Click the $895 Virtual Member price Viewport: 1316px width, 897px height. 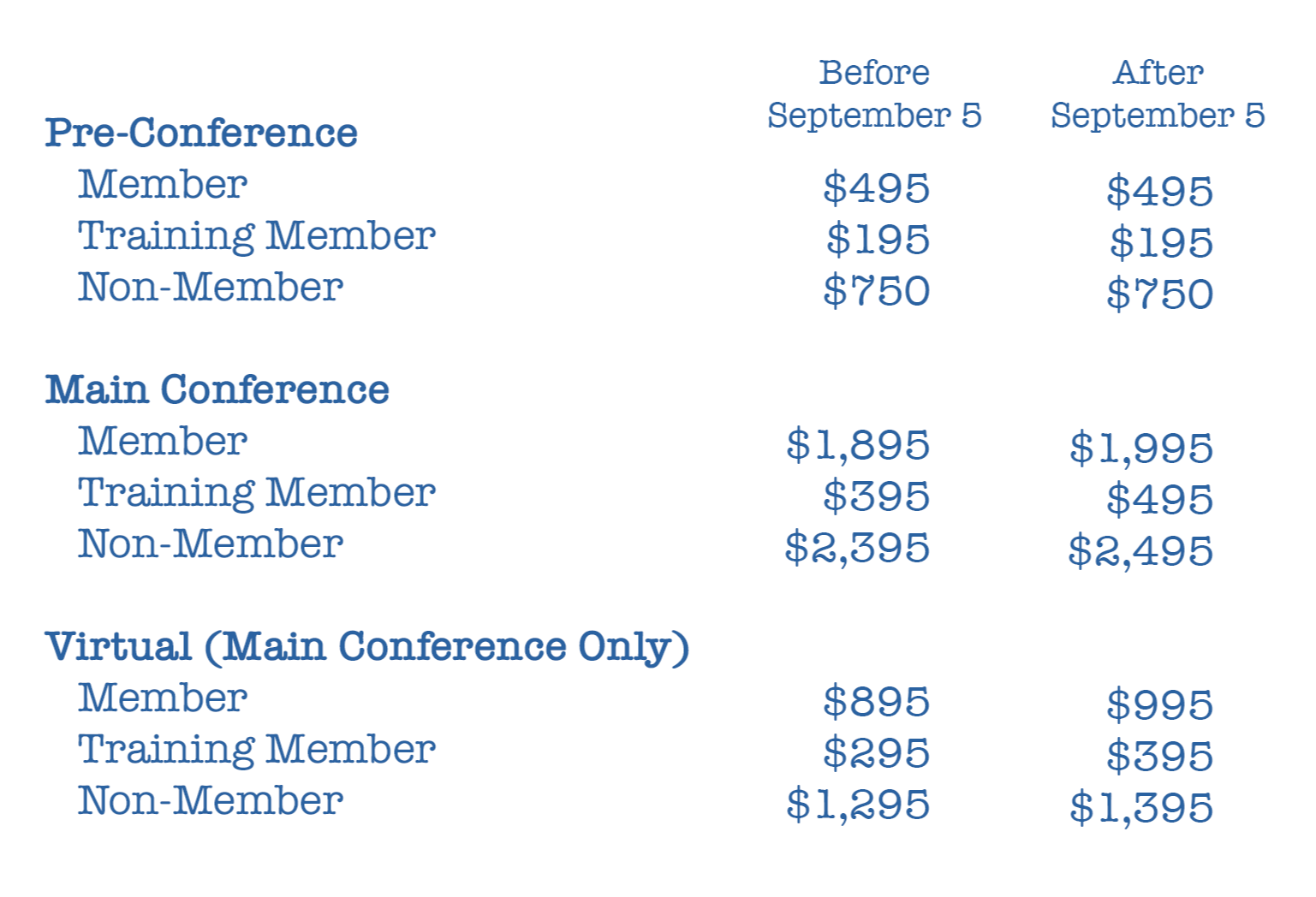click(x=876, y=701)
